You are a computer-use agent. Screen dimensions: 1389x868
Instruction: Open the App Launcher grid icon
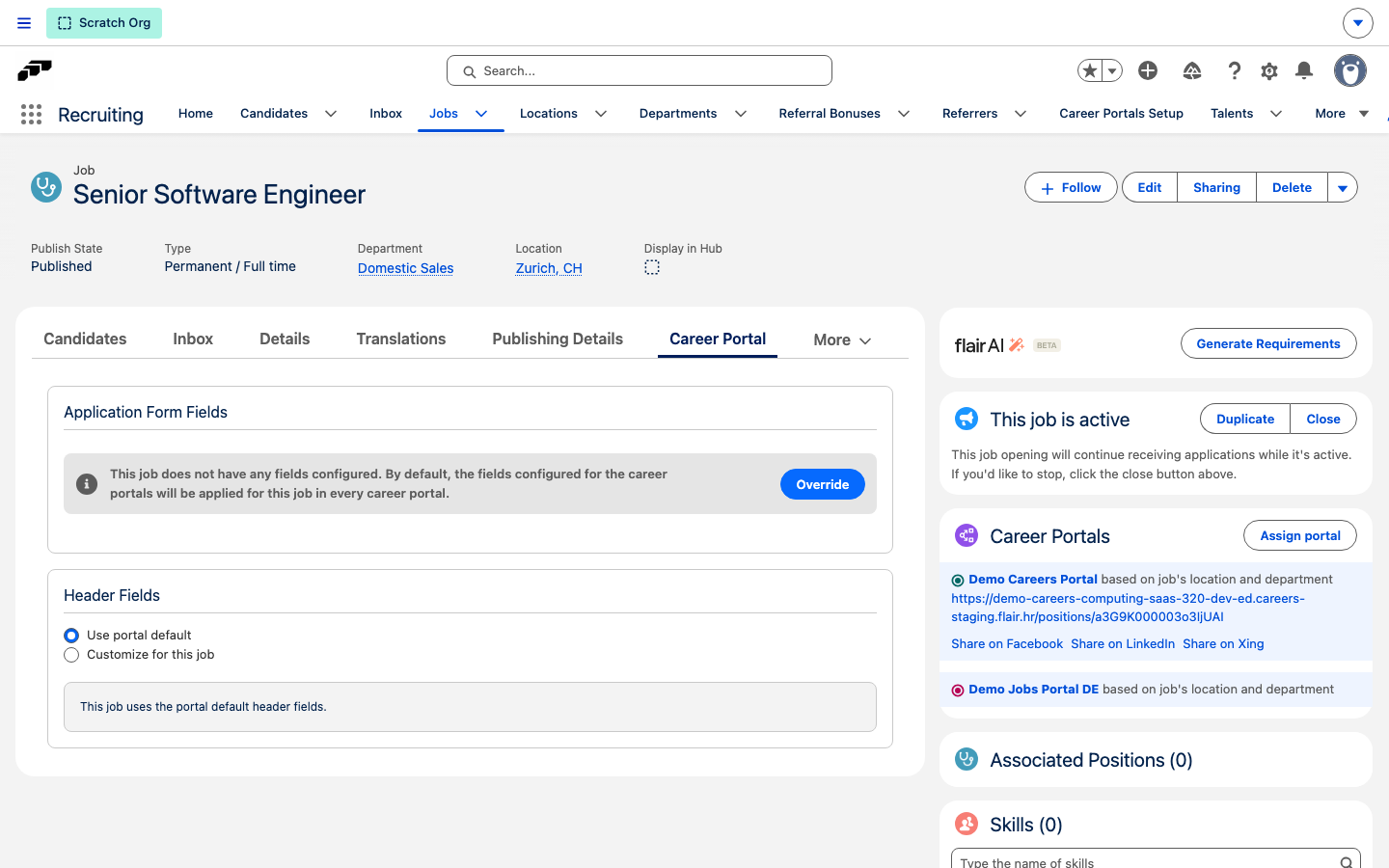coord(31,115)
